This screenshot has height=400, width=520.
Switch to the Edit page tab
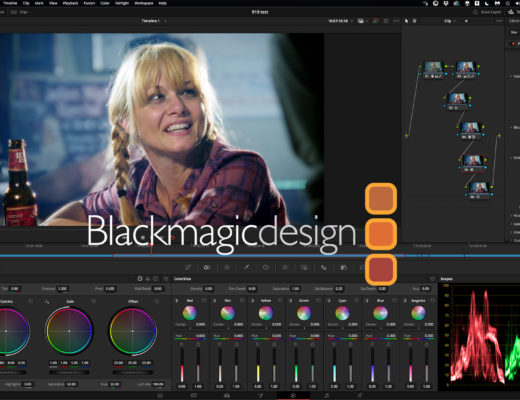[x=227, y=396]
